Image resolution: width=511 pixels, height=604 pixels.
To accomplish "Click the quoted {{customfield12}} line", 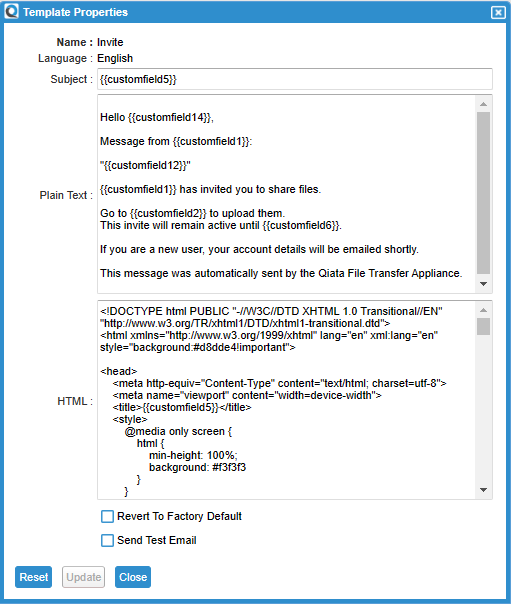I will [x=145, y=165].
